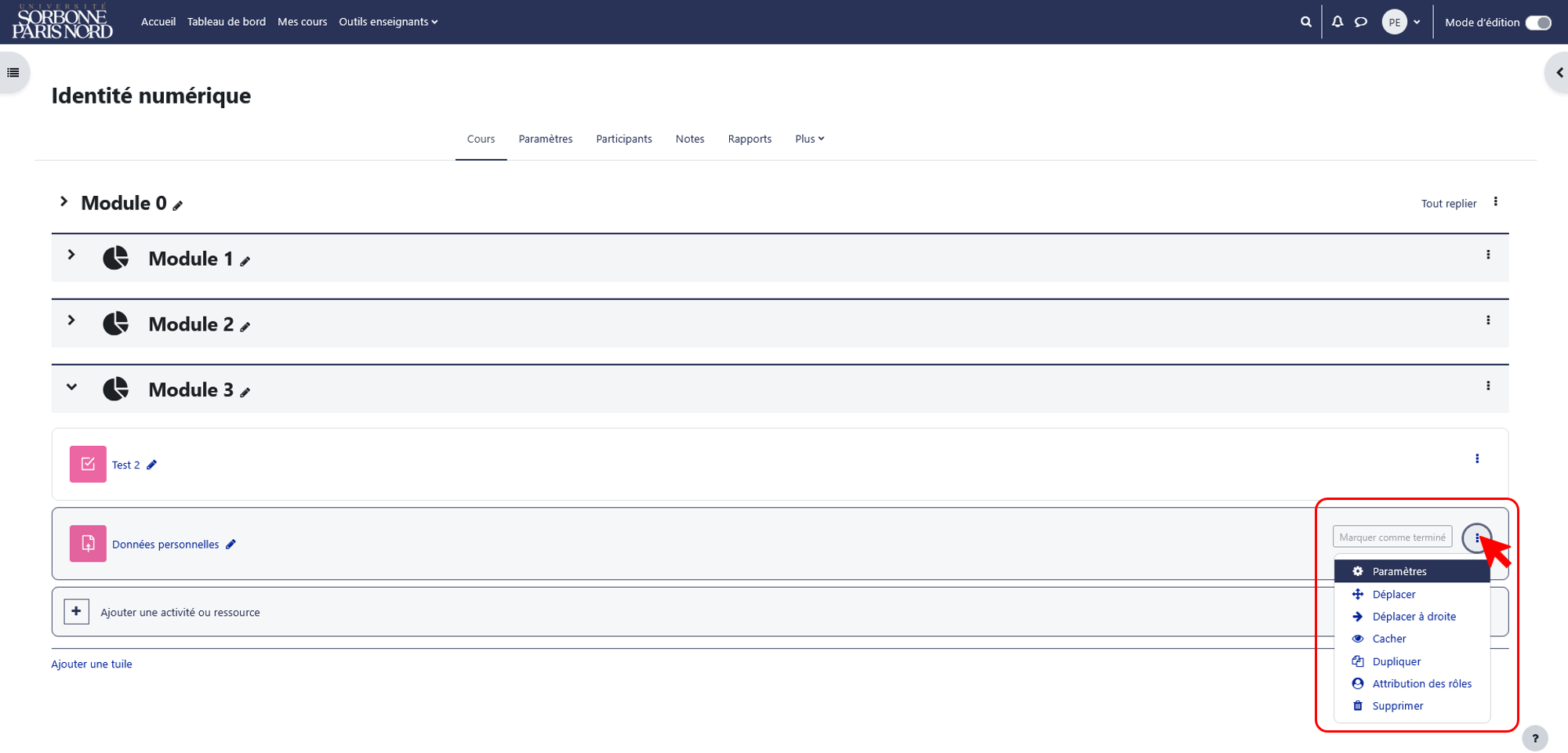
Task: Click the Ajouter une tuile link
Action: coord(92,664)
